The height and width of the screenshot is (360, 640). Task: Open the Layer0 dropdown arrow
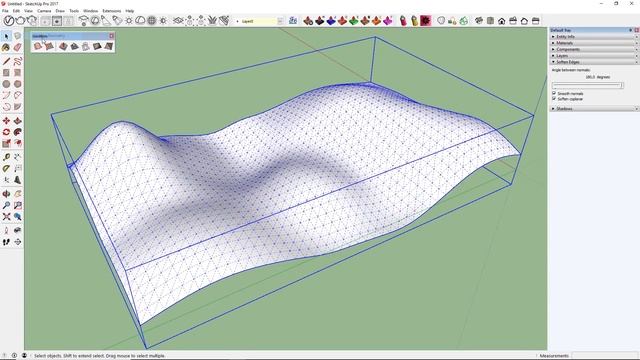(x=280, y=21)
